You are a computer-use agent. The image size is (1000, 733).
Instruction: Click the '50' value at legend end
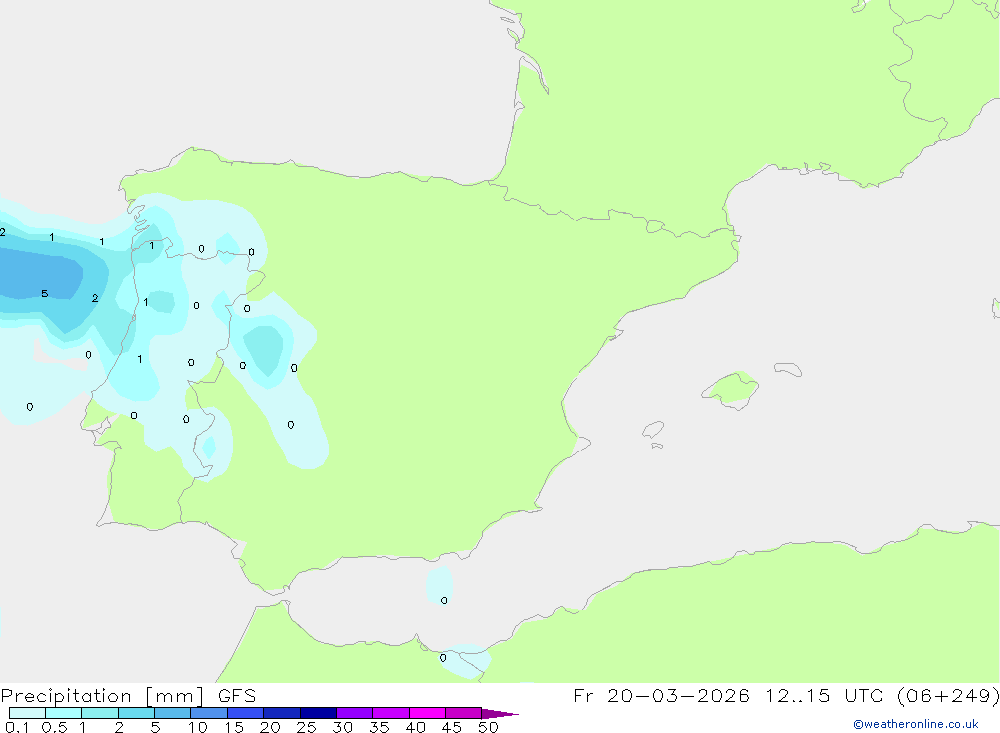click(488, 727)
